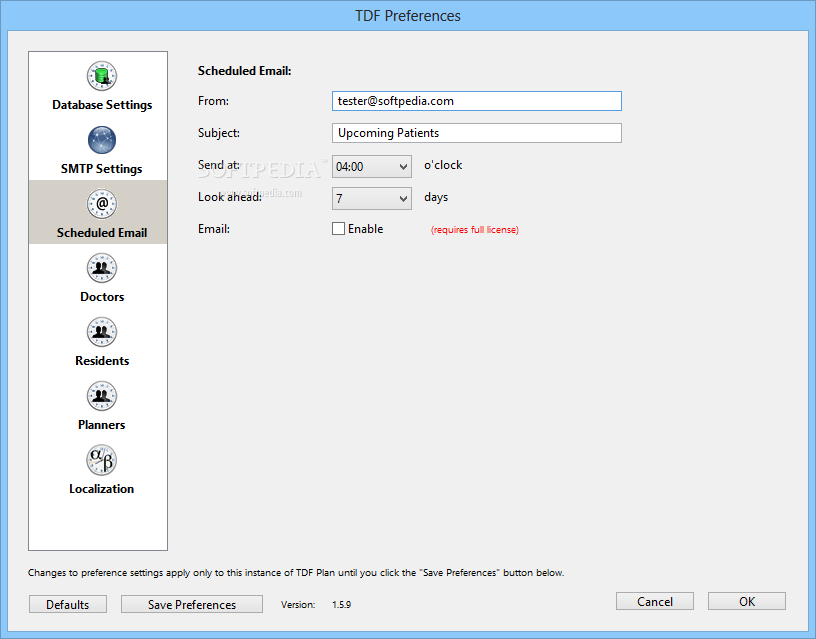This screenshot has width=816, height=639.
Task: Click the Defaults button
Action: pos(68,605)
